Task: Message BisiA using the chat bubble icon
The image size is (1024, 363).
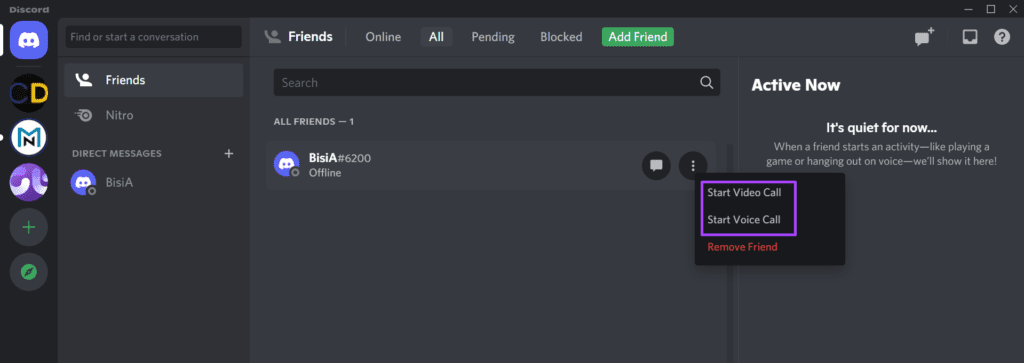Action: click(x=656, y=166)
